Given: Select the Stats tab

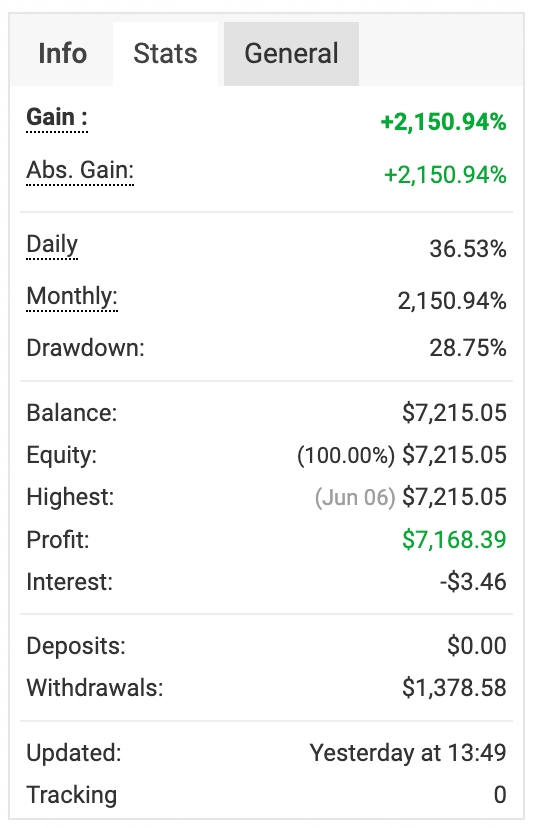Looking at the screenshot, I should point(165,53).
